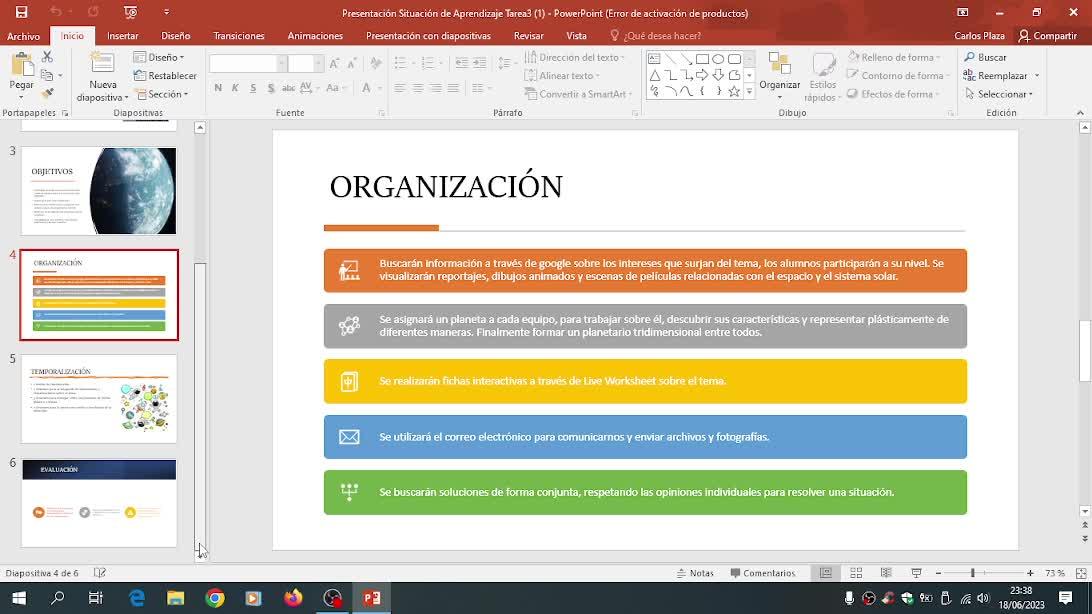Open the Seleccionar dropdown menu
The height and width of the screenshot is (614, 1092).
(x=999, y=94)
